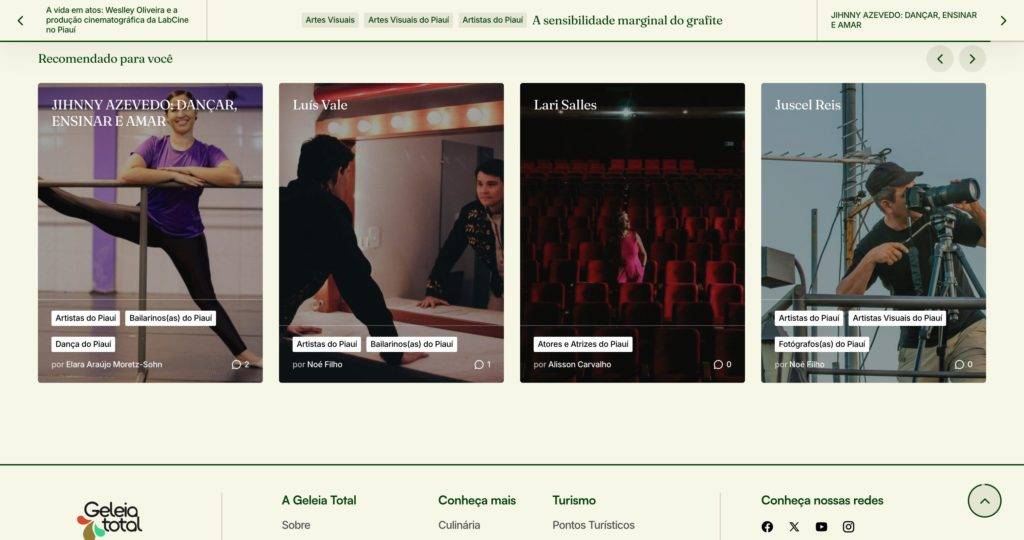Open the Instagram footer icon

[x=848, y=527]
